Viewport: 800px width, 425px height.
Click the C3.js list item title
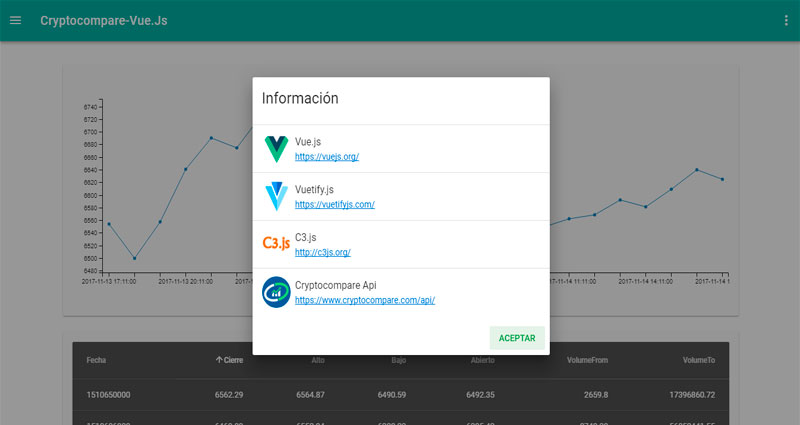tap(306, 237)
